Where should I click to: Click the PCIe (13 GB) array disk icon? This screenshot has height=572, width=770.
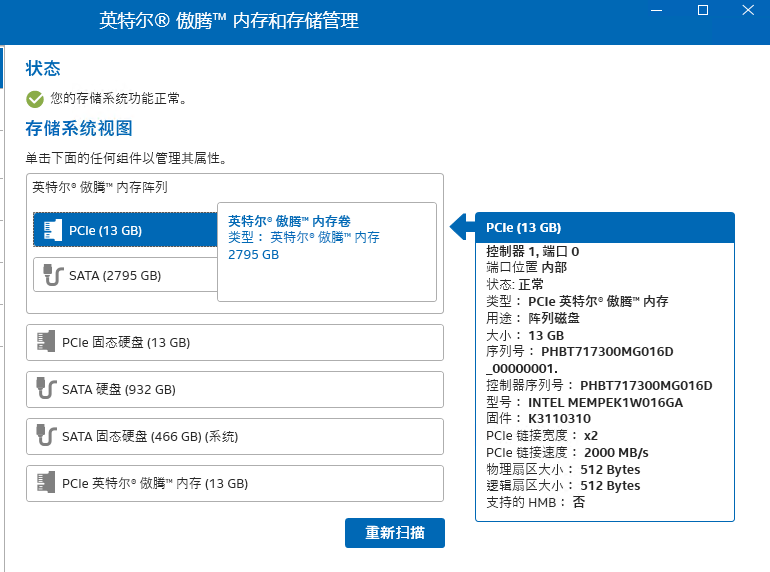tap(53, 230)
